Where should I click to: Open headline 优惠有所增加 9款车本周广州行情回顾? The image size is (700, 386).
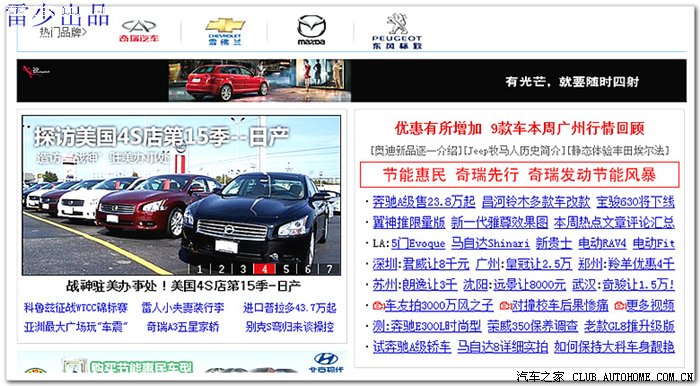point(519,129)
